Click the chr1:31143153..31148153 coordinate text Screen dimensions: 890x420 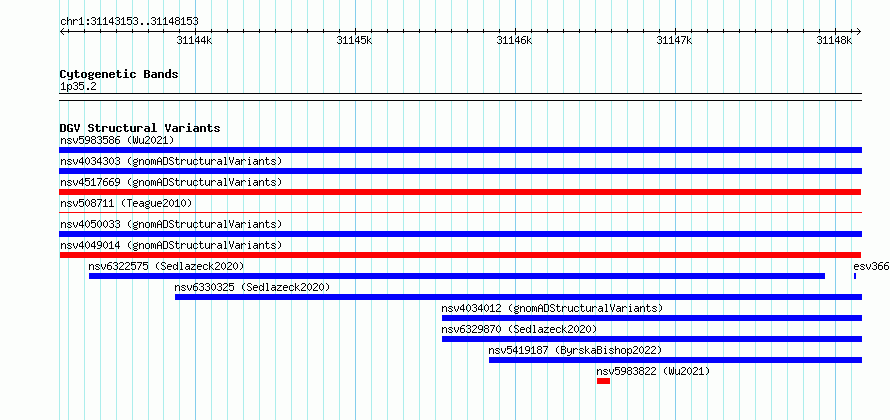point(129,22)
